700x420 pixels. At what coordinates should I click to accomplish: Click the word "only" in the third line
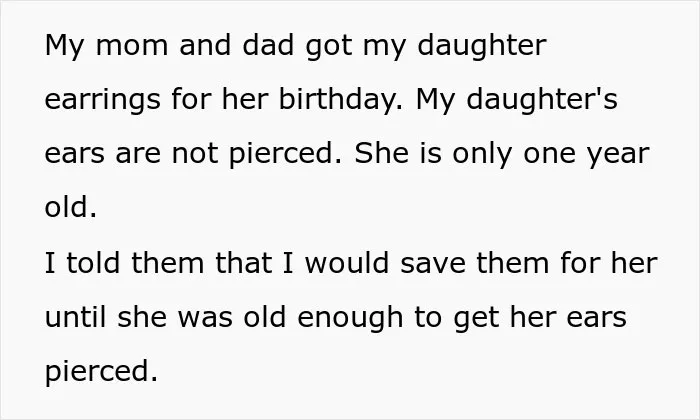[x=482, y=154]
